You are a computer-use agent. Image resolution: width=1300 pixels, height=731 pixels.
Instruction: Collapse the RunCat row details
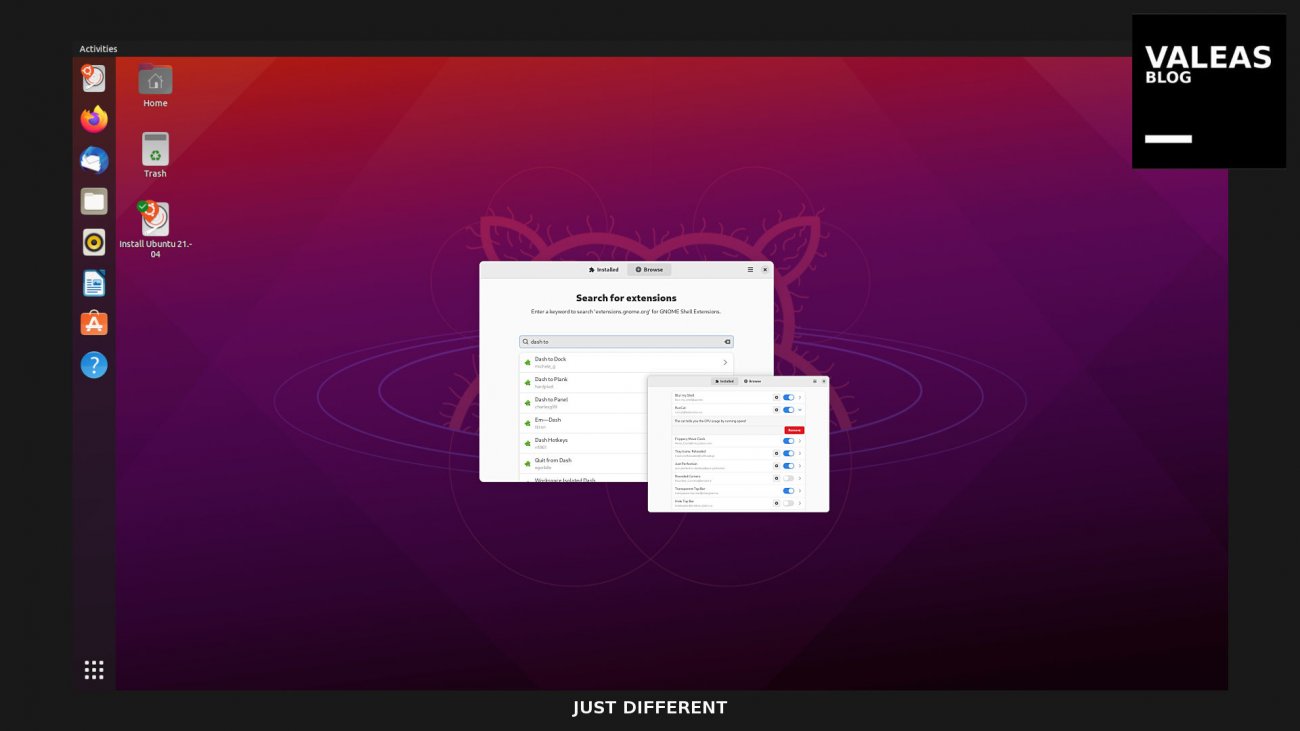800,410
